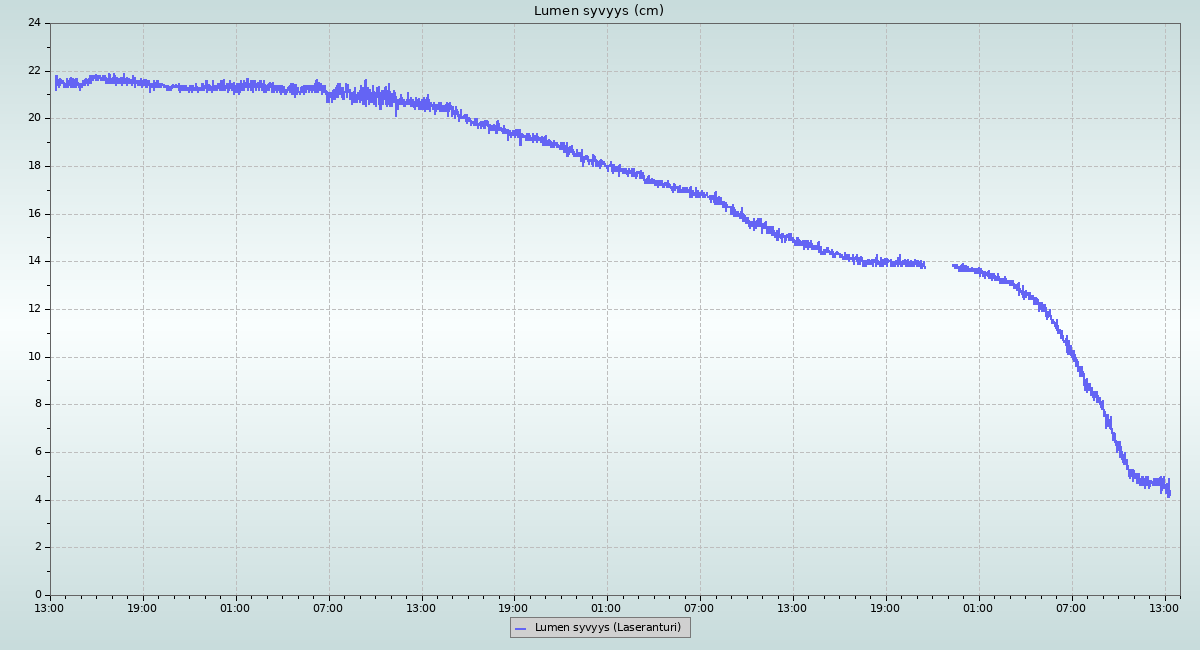The image size is (1200, 650).
Task: Click the y-axis value 18
Action: coord(35,166)
